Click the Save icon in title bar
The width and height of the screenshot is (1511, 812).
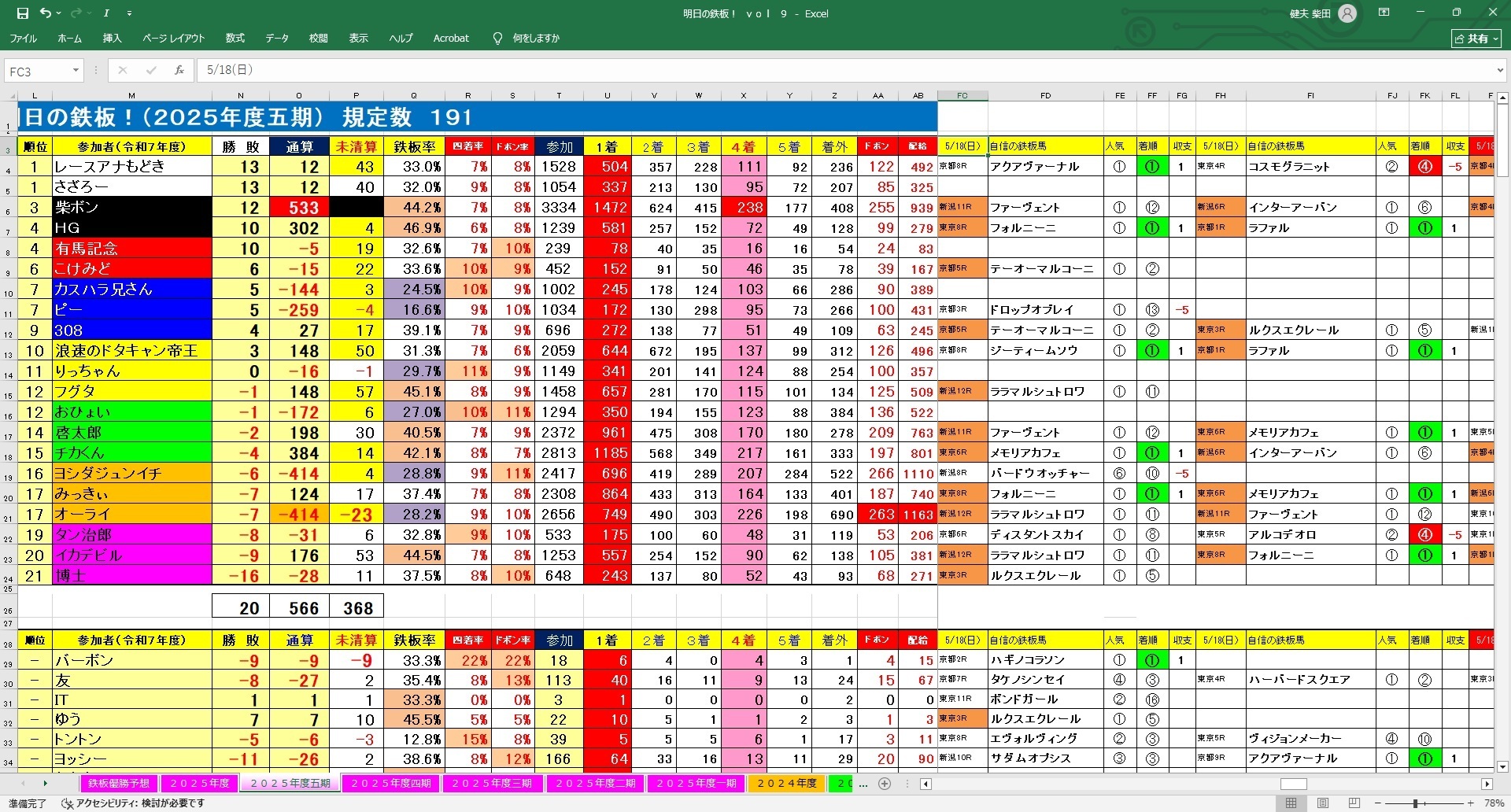tap(22, 13)
